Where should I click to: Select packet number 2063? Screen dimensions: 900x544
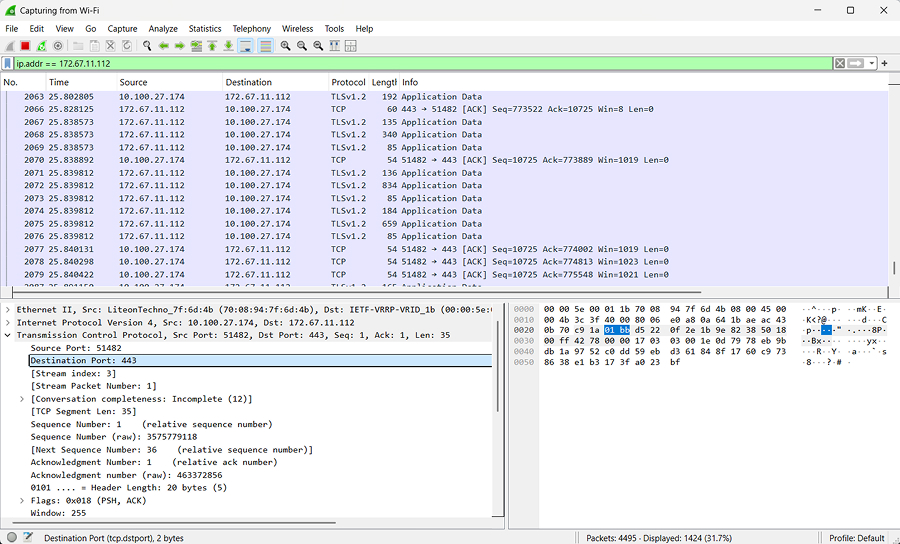pos(444,96)
